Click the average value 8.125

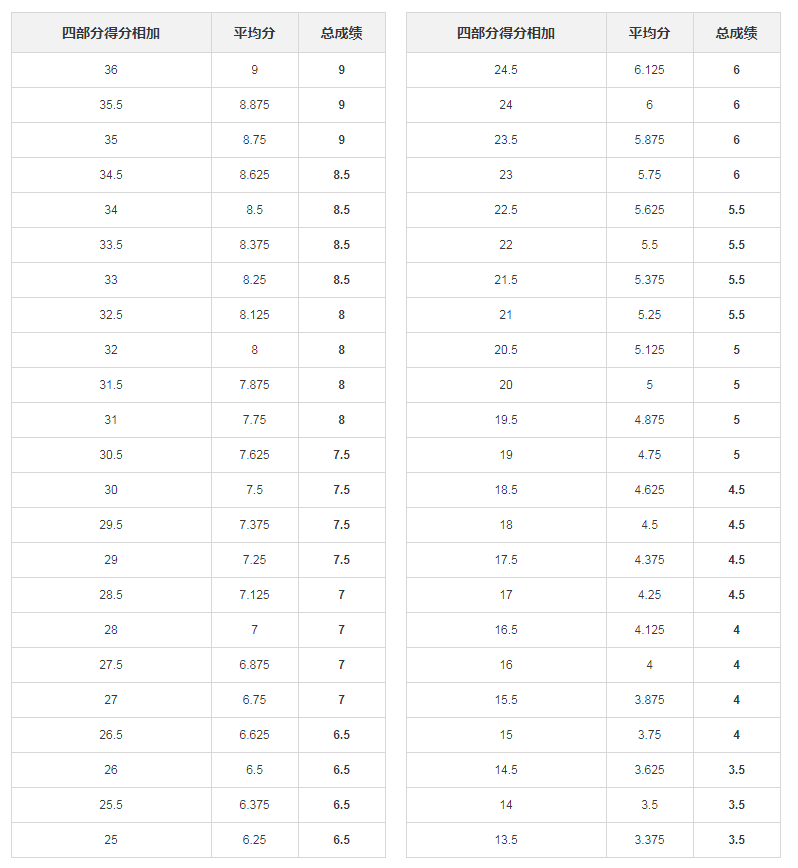click(x=254, y=315)
